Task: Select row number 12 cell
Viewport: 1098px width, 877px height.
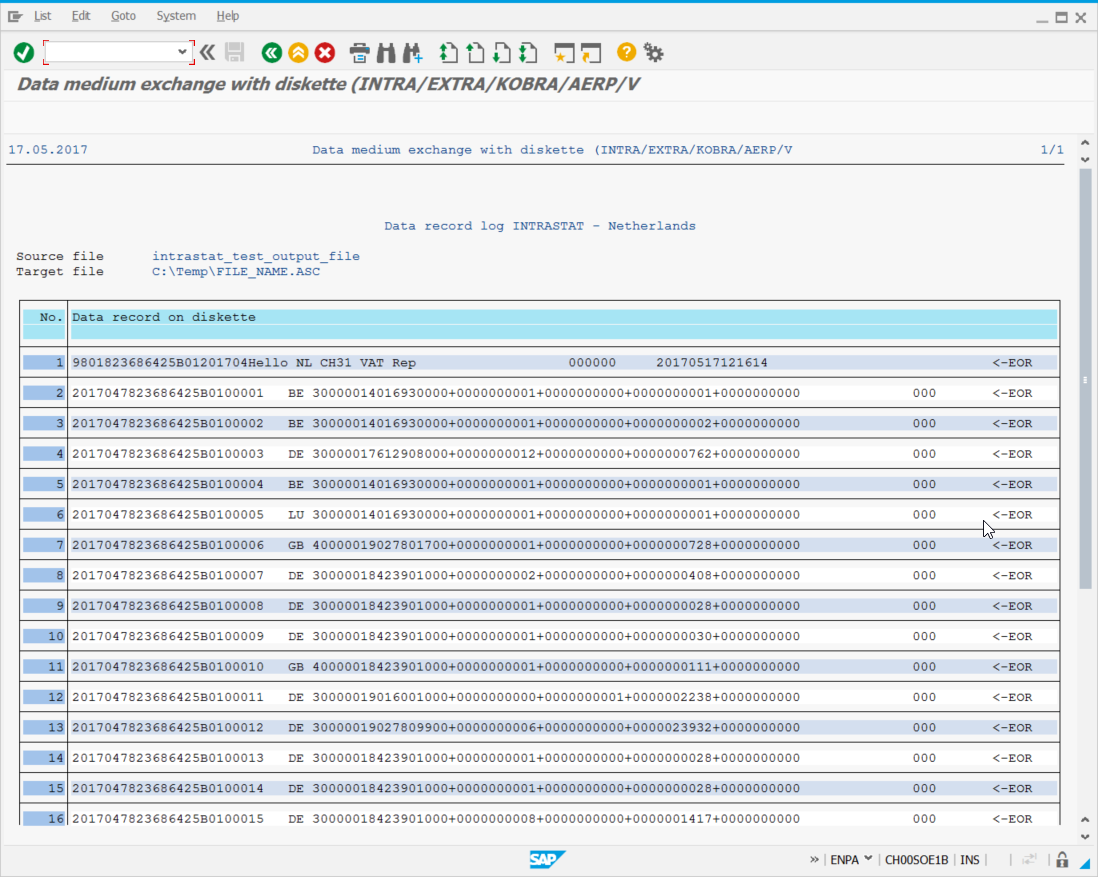Action: [x=43, y=697]
